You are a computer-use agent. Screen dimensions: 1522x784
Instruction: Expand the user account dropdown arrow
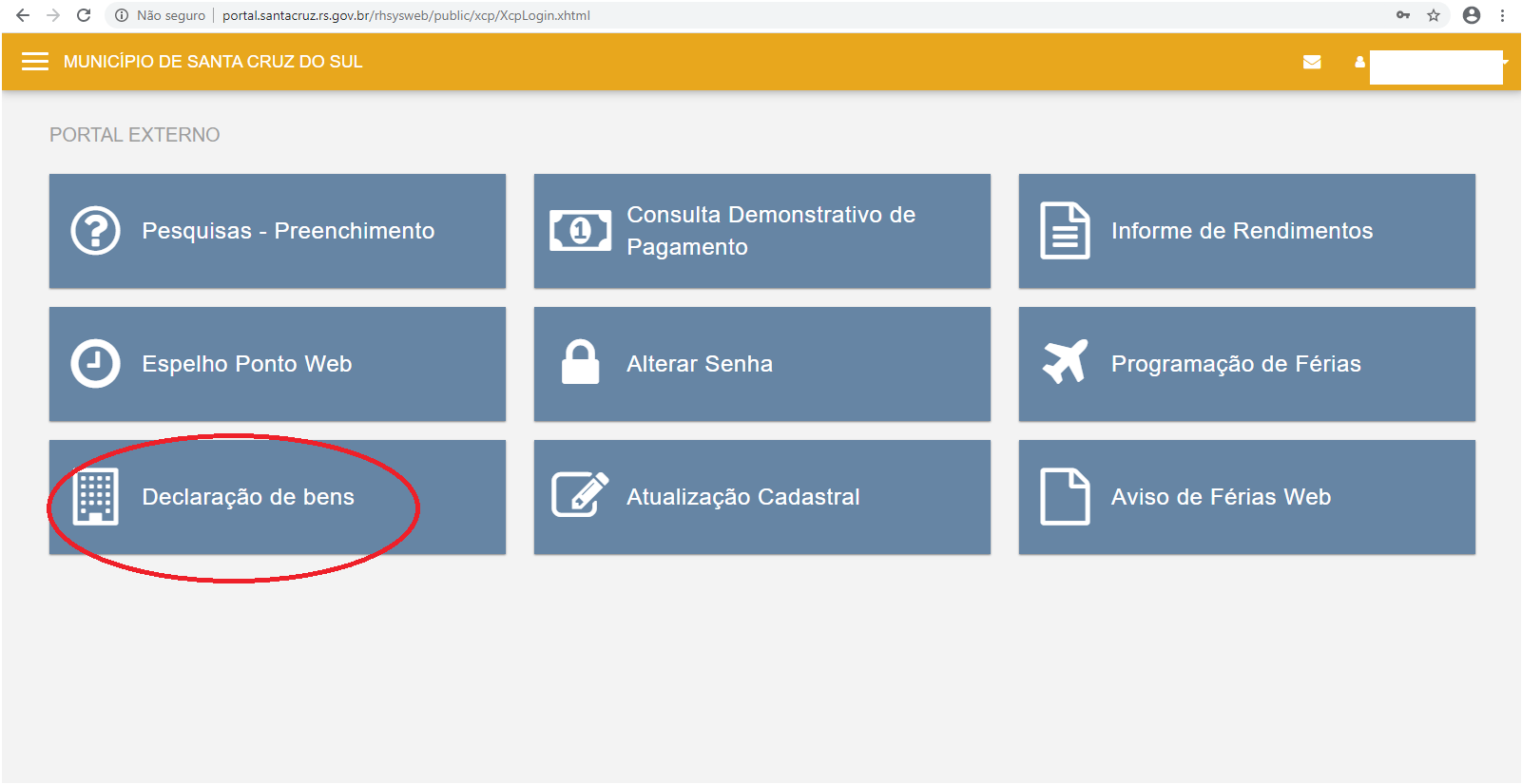pos(1506,62)
